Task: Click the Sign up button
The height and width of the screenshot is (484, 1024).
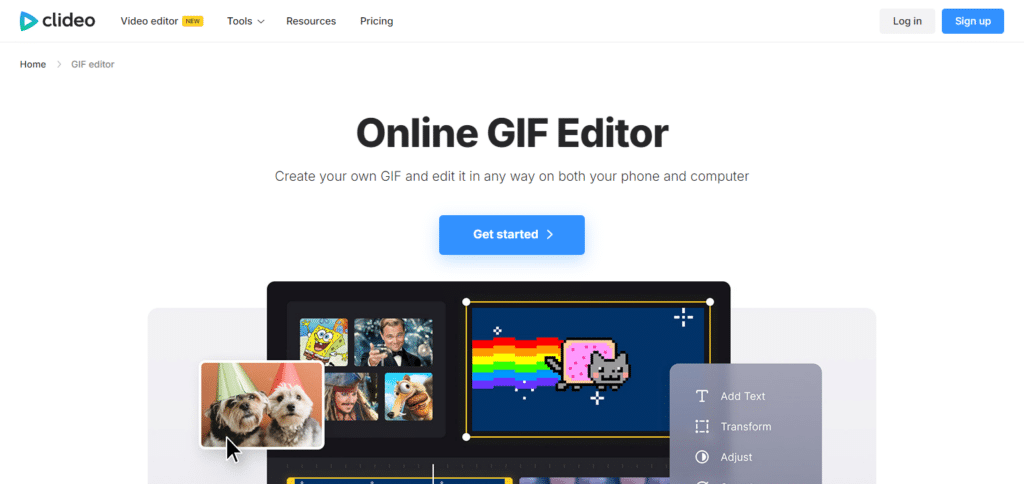Action: click(x=972, y=21)
